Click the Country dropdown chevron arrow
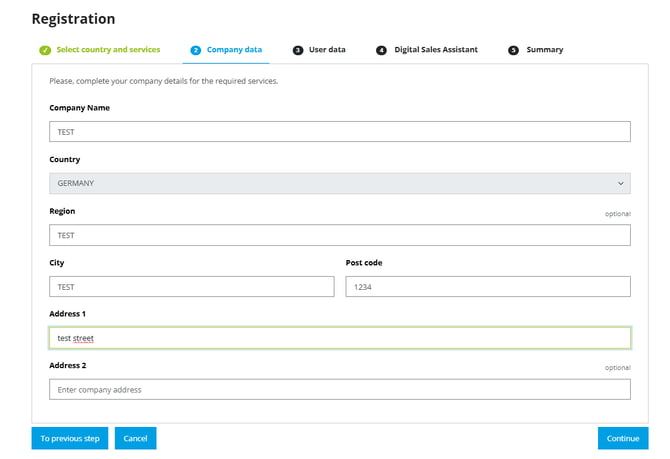Viewport: 670px width, 459px height. click(x=620, y=184)
